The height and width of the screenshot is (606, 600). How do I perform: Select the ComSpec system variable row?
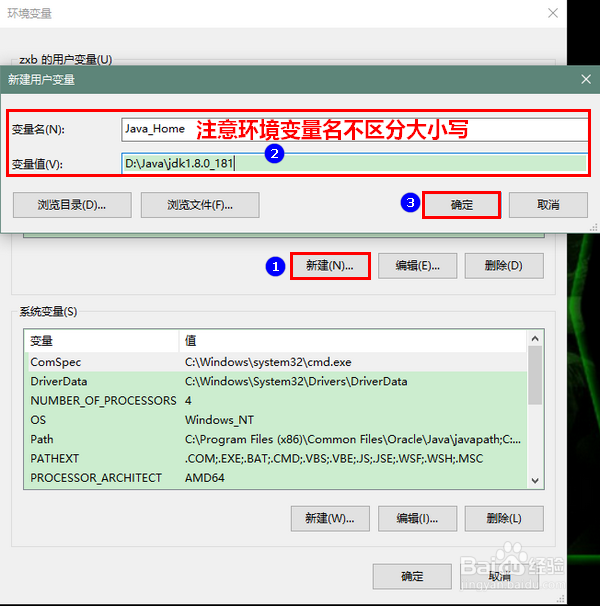[276, 362]
